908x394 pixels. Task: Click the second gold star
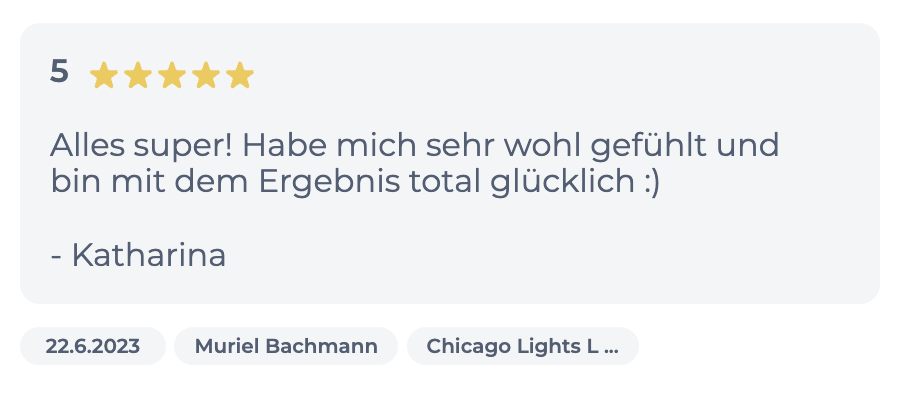tap(138, 75)
